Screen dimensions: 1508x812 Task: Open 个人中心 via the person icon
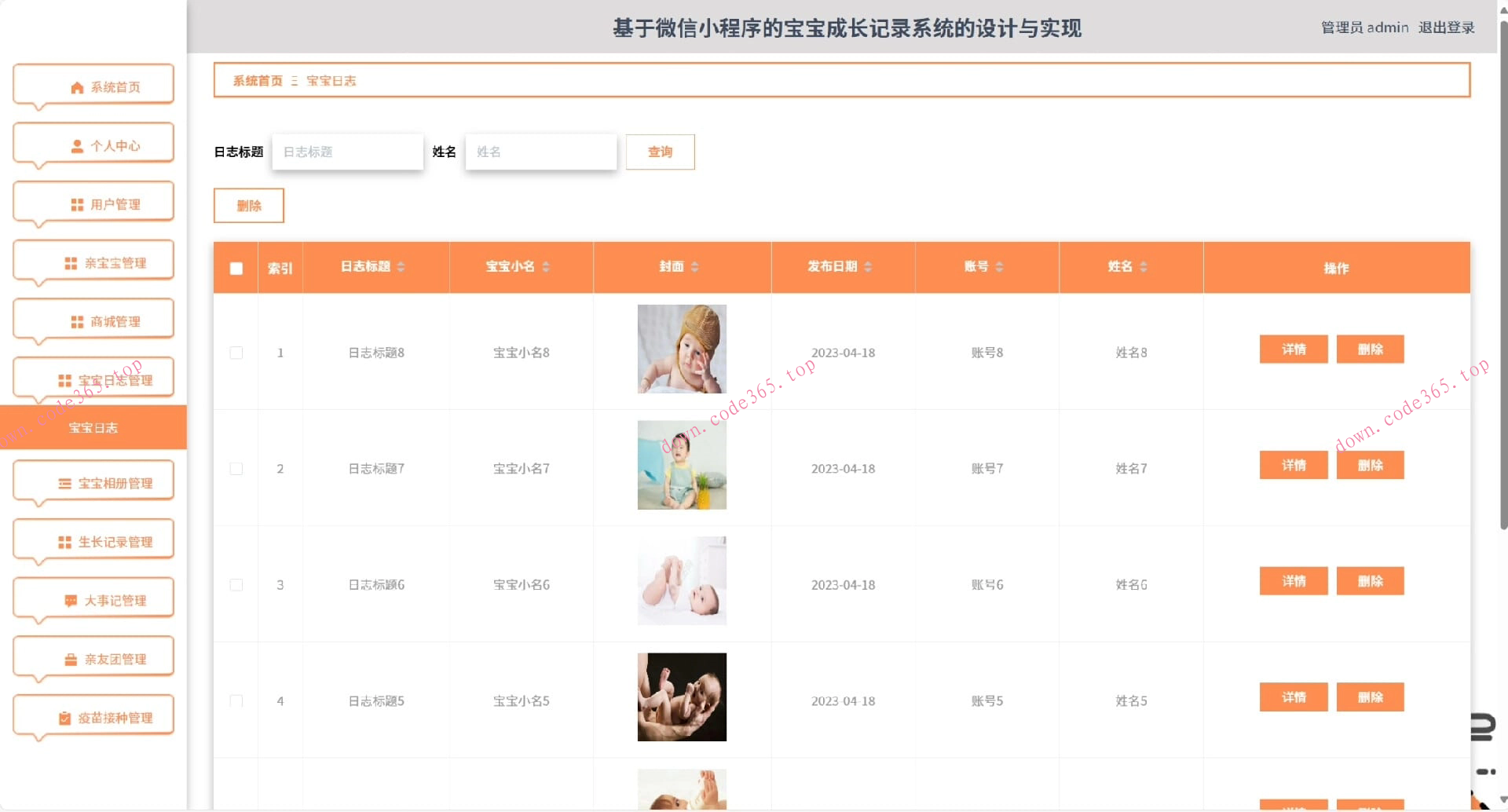tap(76, 144)
